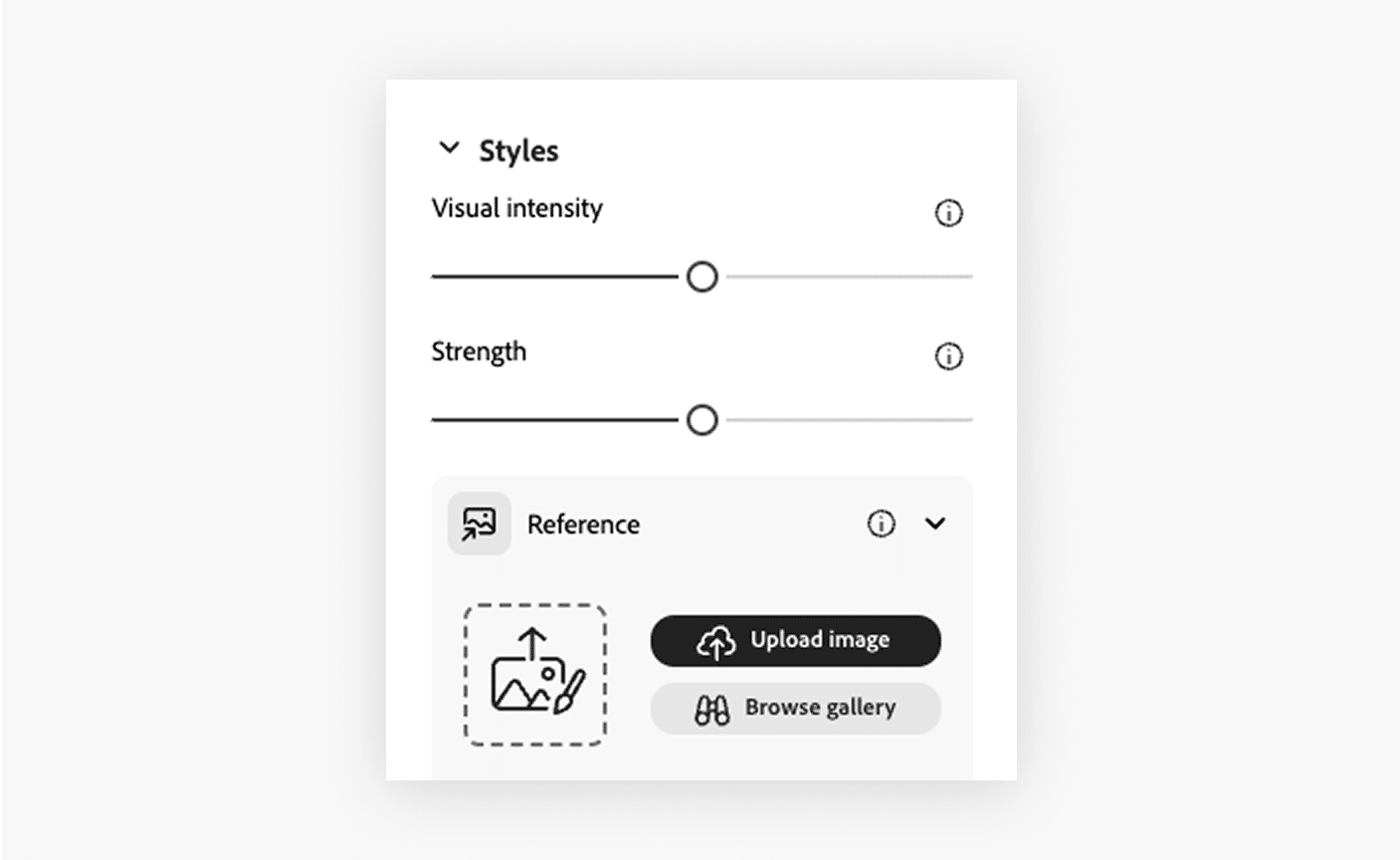1400x860 pixels.
Task: Open the Visual intensity info icon
Action: tap(948, 213)
